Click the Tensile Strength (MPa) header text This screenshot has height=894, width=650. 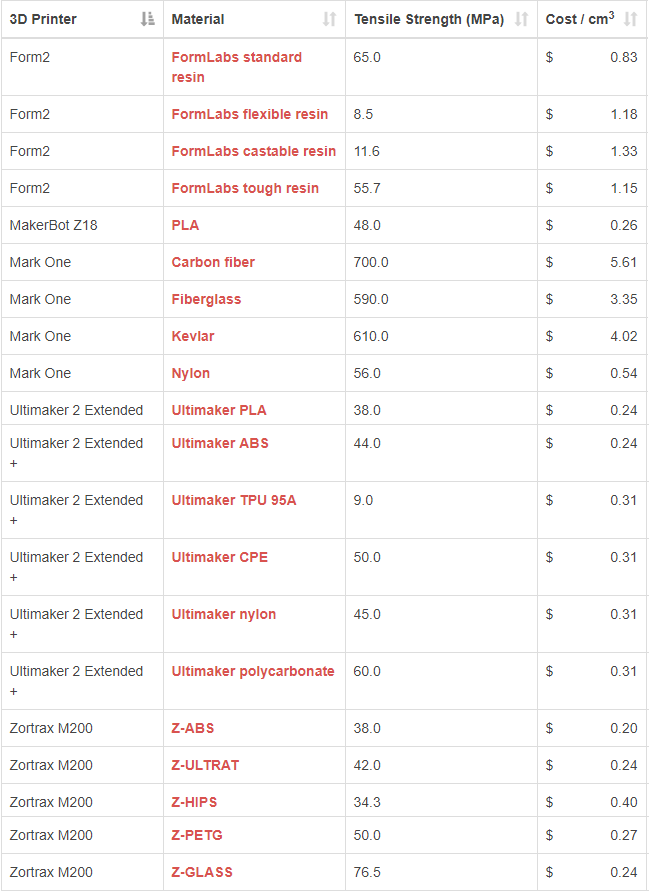tap(429, 19)
